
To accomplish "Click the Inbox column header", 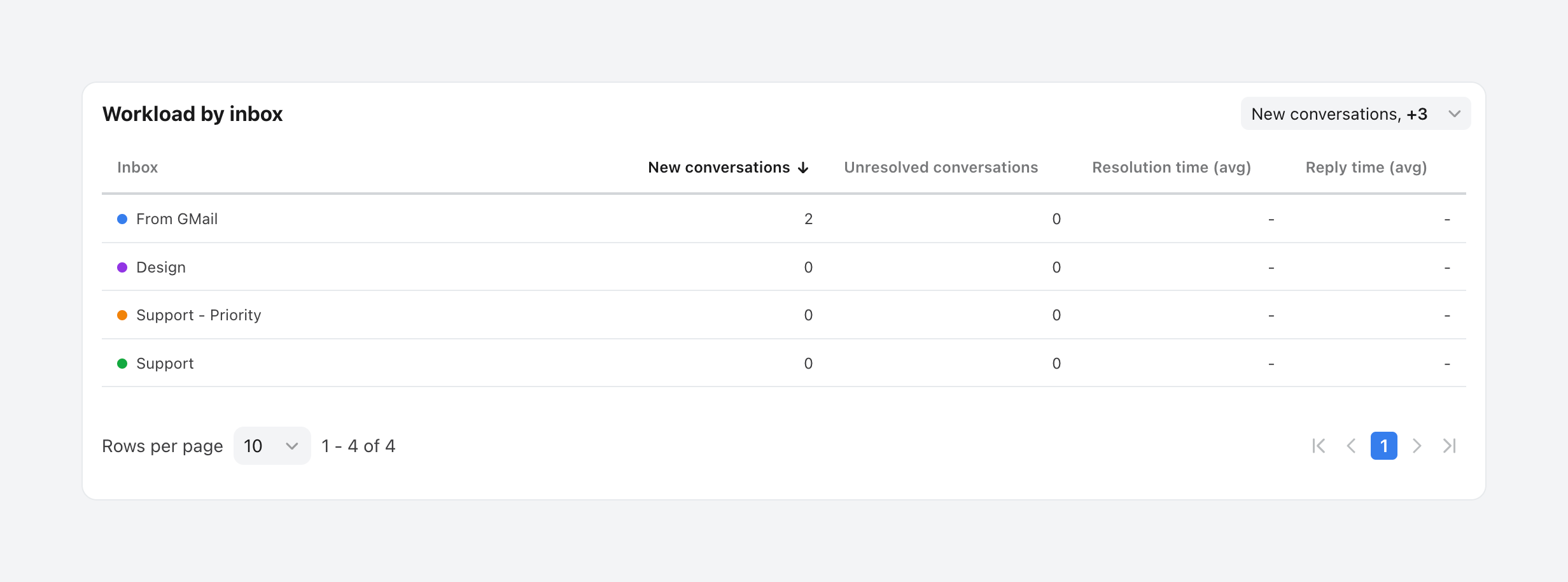I will point(137,167).
